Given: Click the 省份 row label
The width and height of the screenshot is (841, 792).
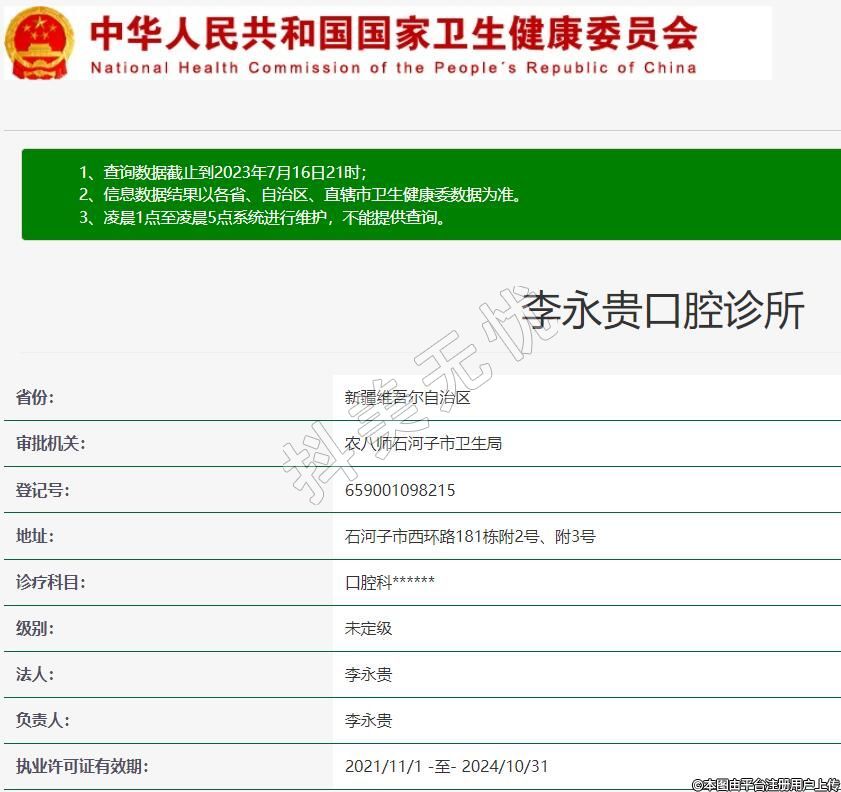Looking at the screenshot, I should coord(35,397).
